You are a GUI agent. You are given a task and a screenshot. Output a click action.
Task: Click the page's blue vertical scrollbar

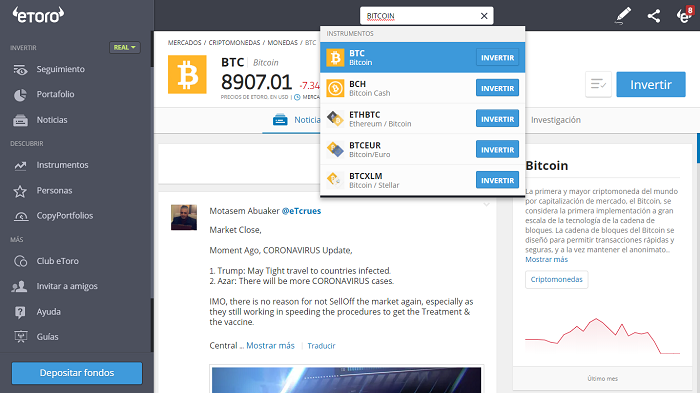pos(698,148)
